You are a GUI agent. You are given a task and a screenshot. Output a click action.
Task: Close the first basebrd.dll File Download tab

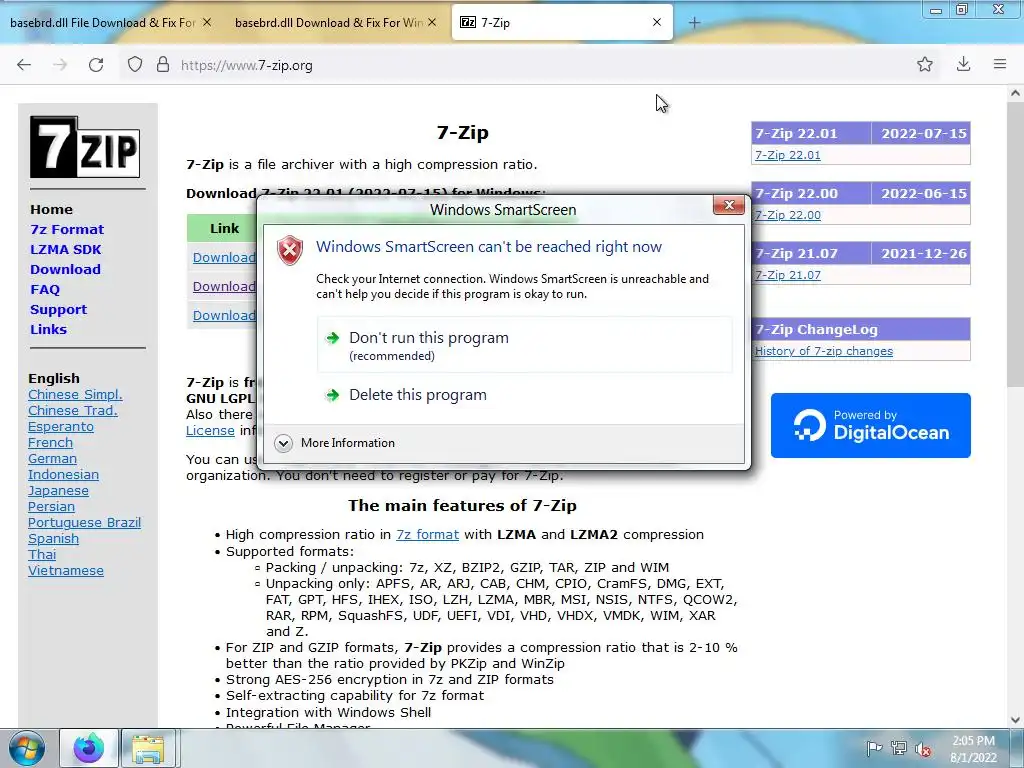pyautogui.click(x=207, y=22)
